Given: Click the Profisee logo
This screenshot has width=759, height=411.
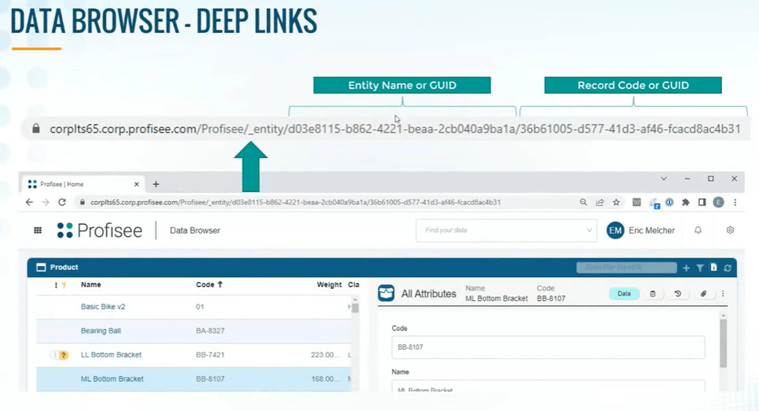Looking at the screenshot, I should [100, 230].
